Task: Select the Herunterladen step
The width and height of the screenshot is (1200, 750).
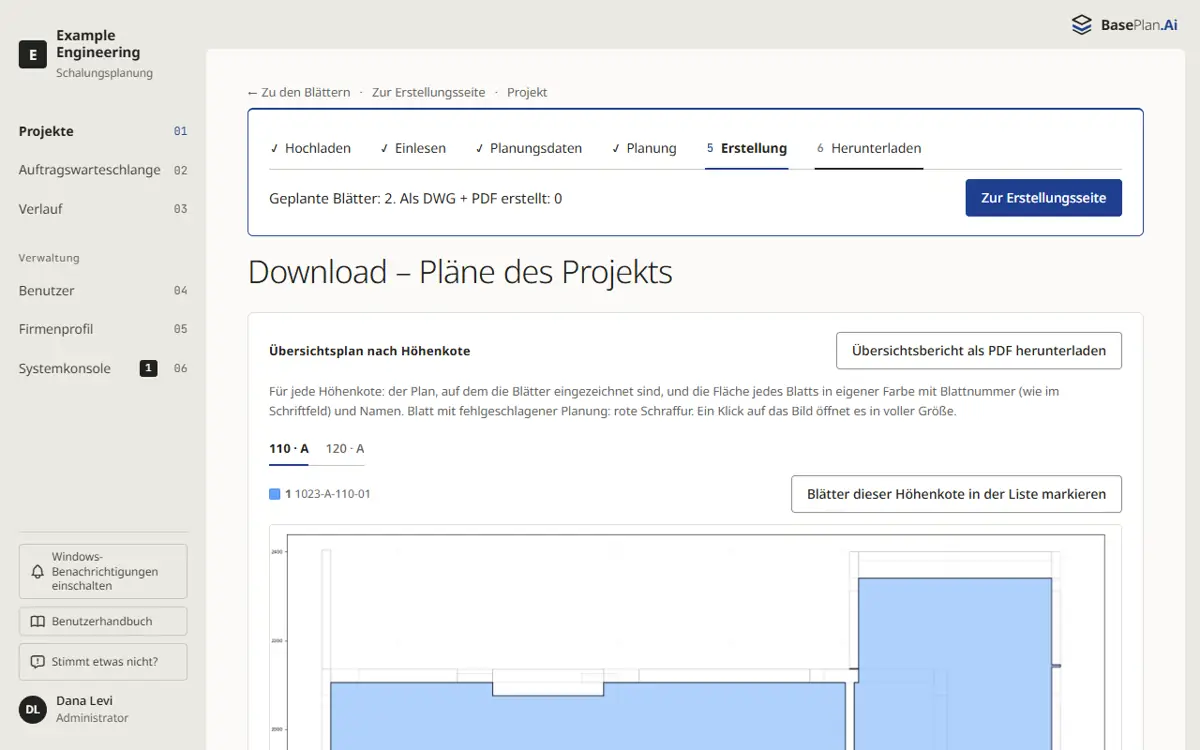Action: [868, 148]
